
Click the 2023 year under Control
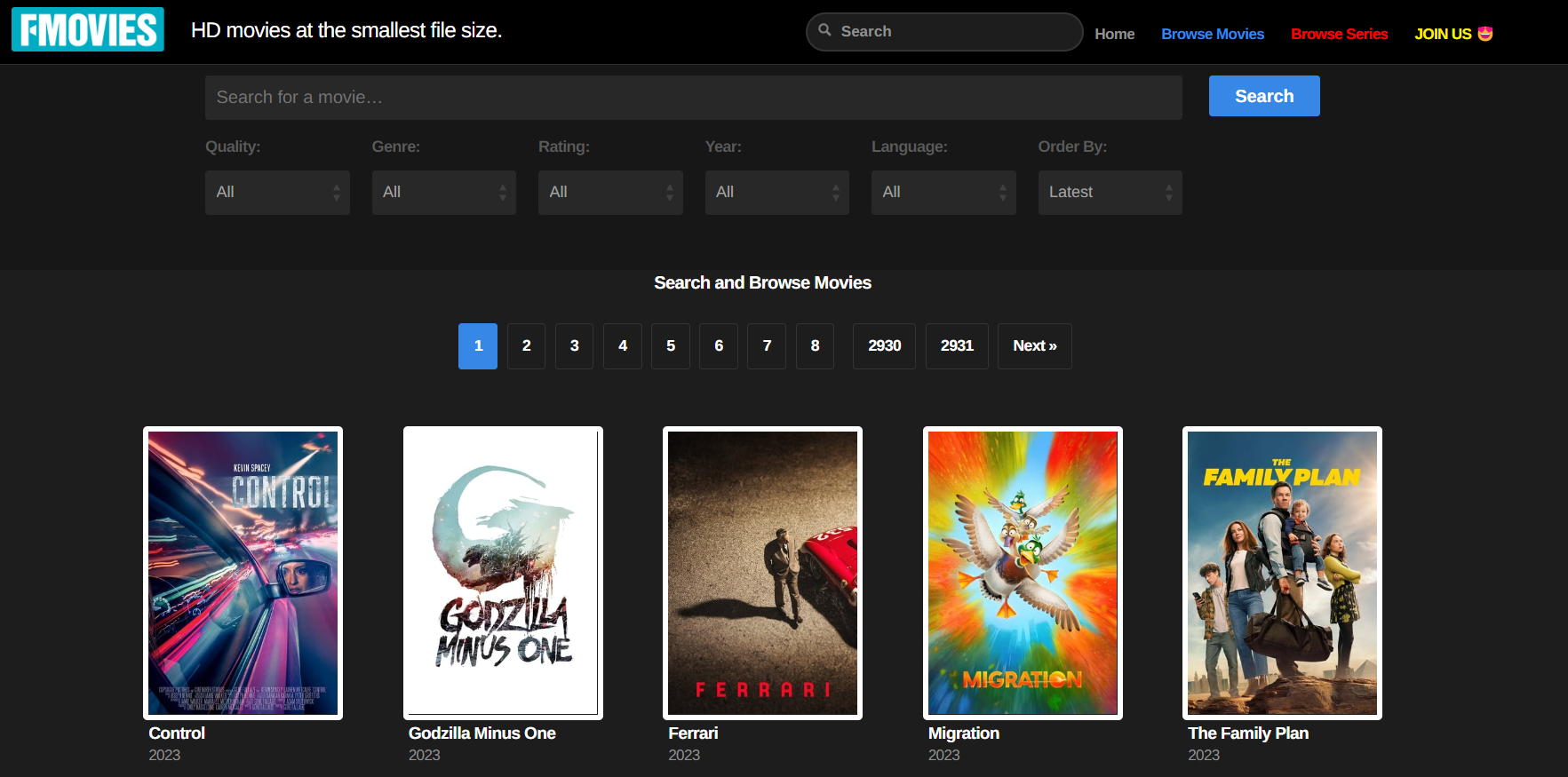[164, 755]
